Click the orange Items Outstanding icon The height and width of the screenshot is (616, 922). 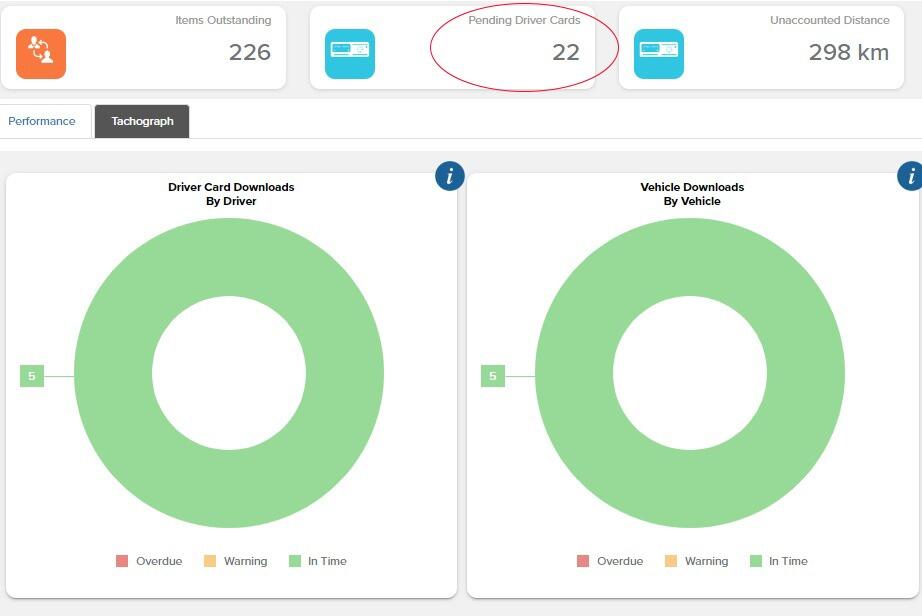[41, 53]
